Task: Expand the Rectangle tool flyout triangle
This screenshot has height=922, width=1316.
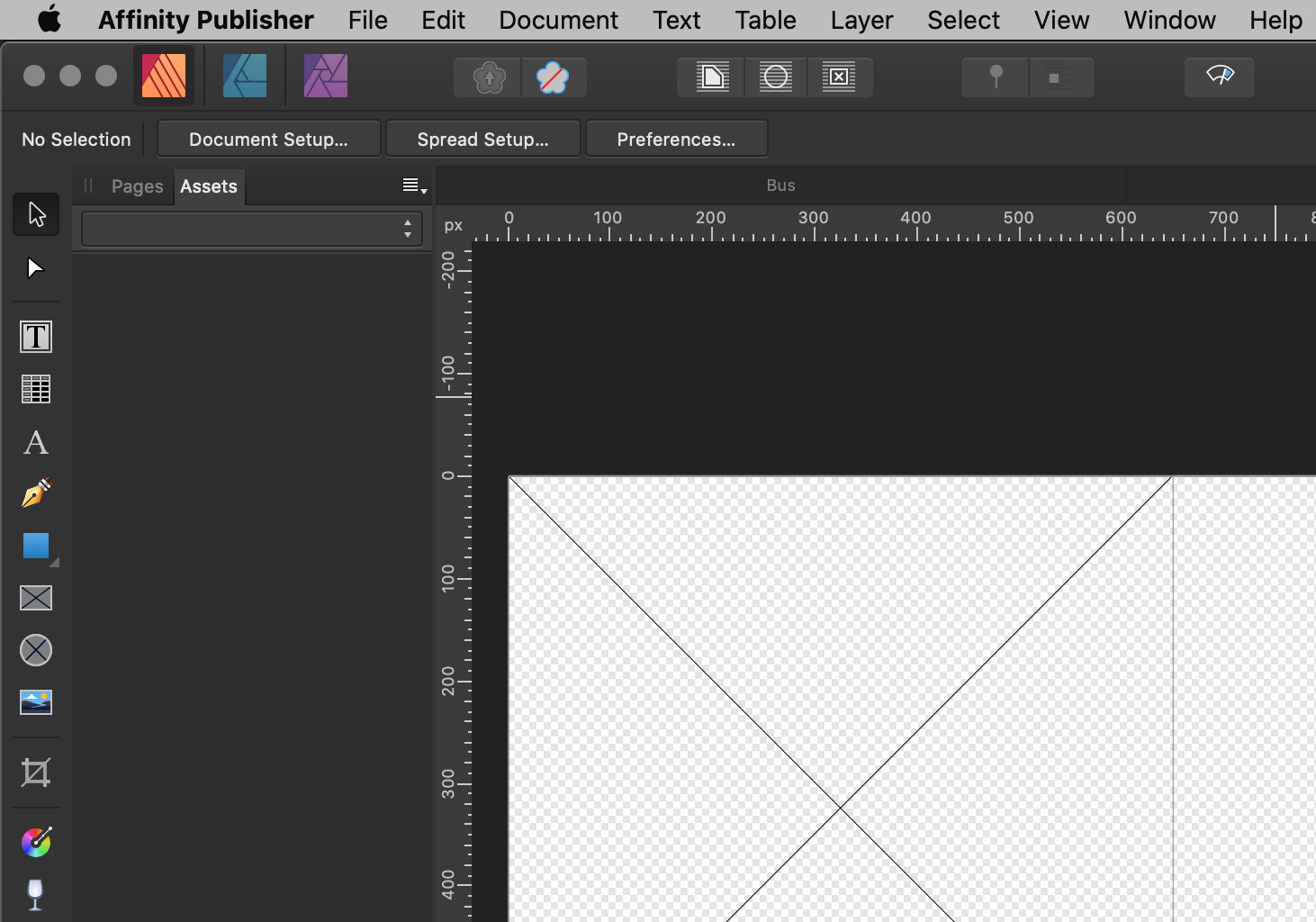Action: (54, 560)
